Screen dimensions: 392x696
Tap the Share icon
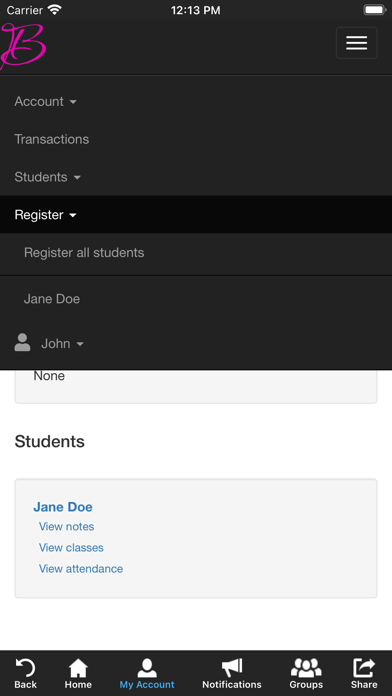point(364,668)
